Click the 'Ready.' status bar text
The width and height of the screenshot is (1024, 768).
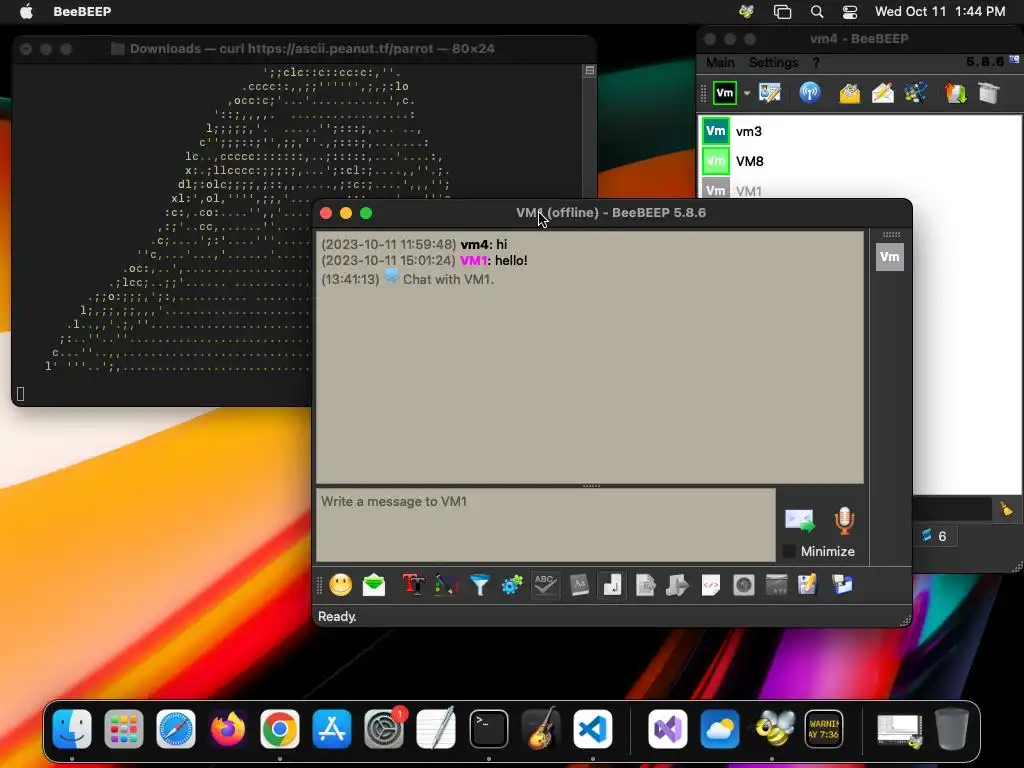point(337,616)
